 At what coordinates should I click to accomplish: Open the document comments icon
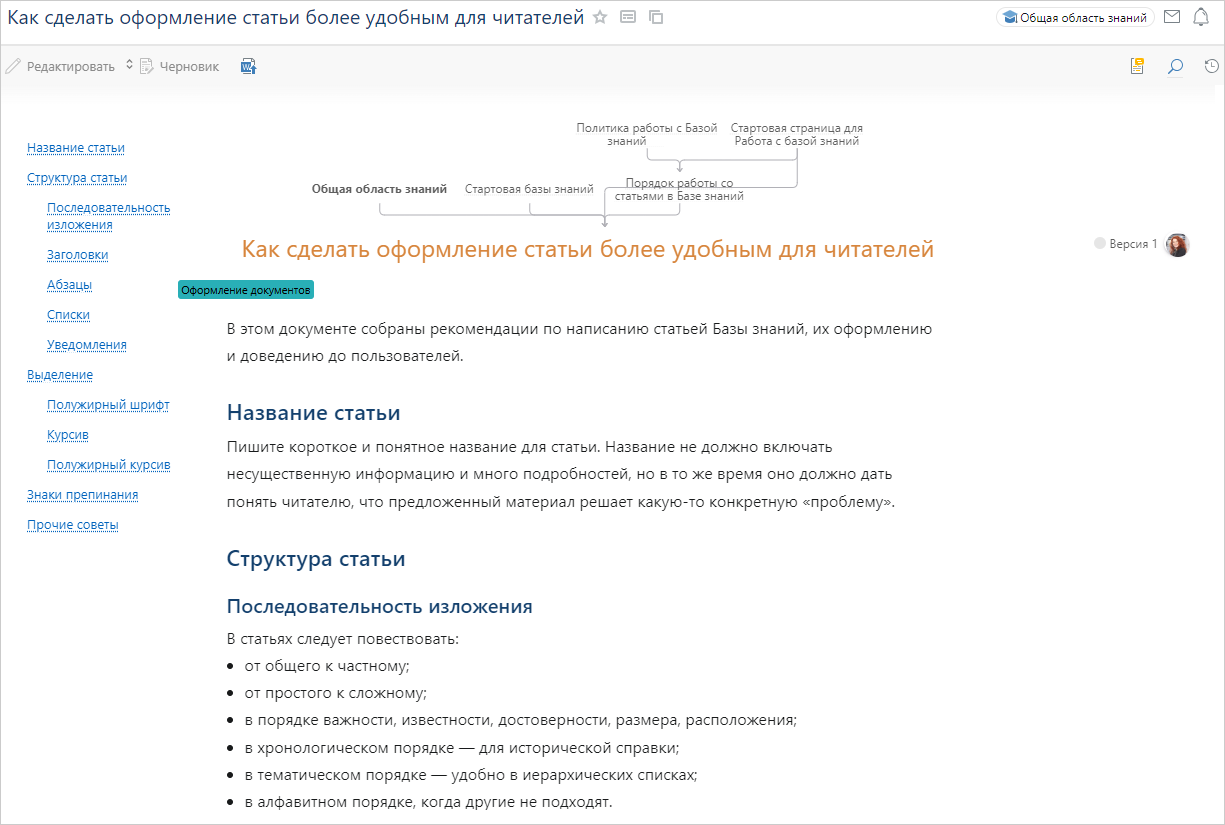1137,67
